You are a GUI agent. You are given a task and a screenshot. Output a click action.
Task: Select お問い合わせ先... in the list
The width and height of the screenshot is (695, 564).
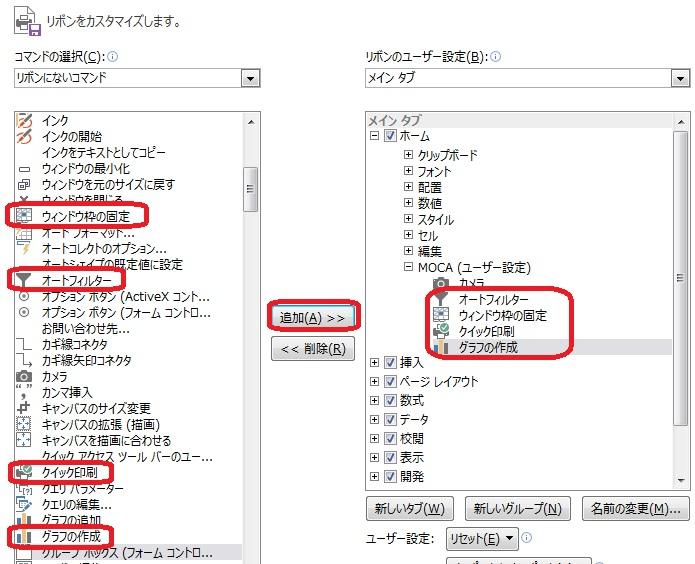[86, 329]
